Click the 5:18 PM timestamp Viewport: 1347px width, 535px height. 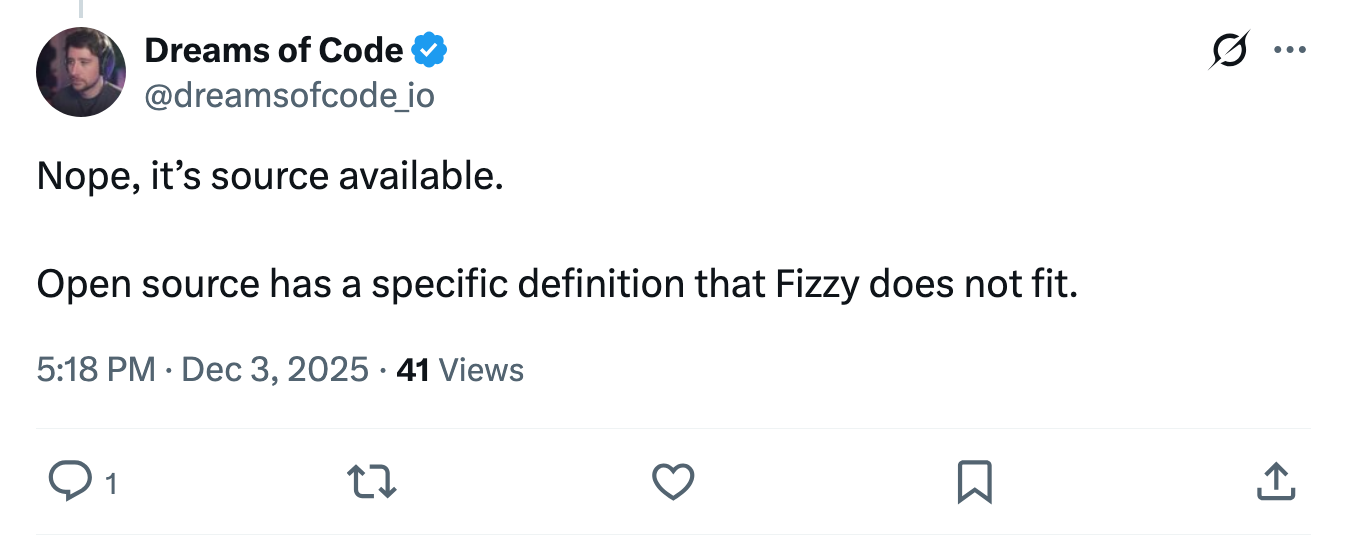point(95,370)
